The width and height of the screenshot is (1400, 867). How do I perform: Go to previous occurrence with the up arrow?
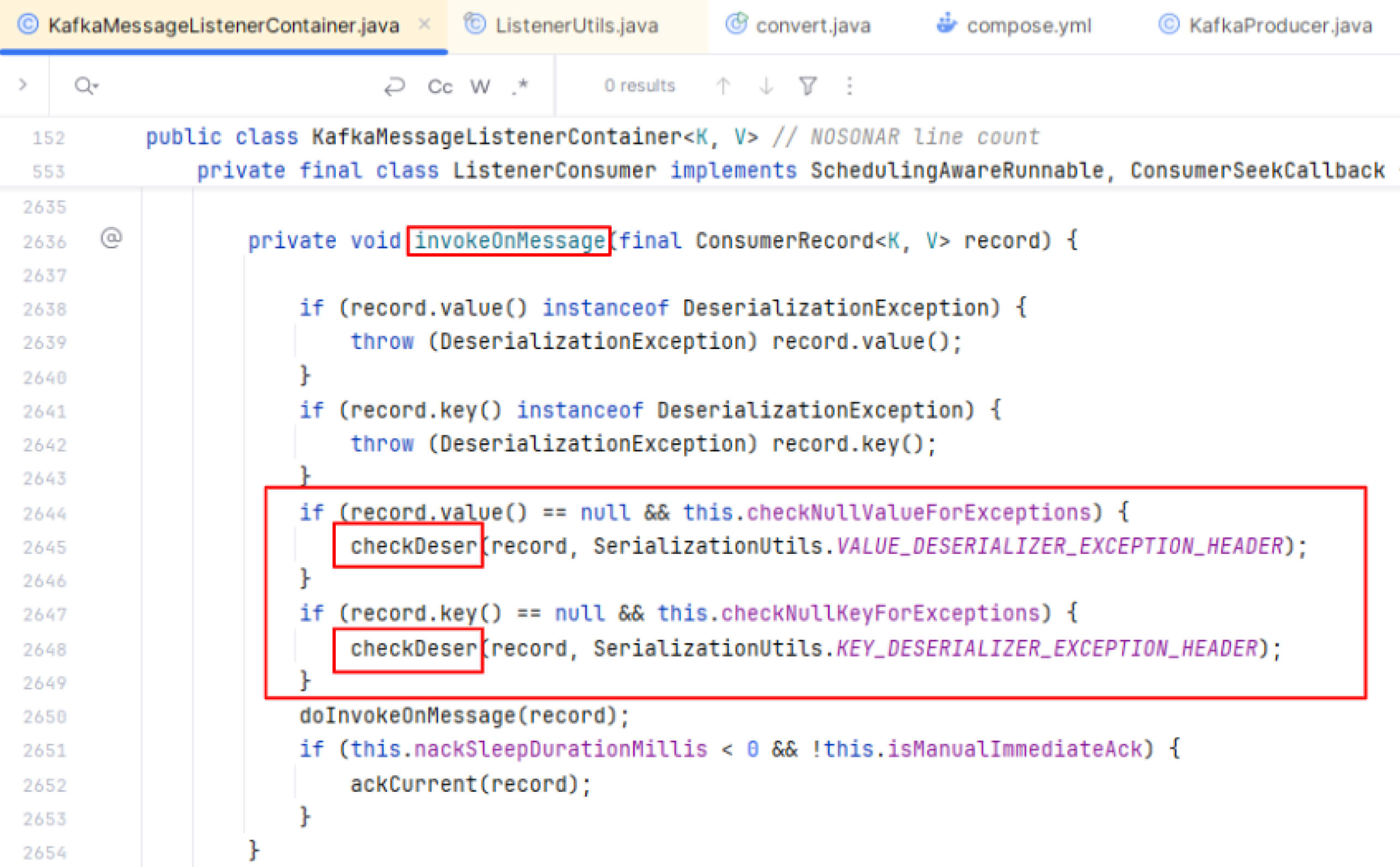(x=723, y=87)
